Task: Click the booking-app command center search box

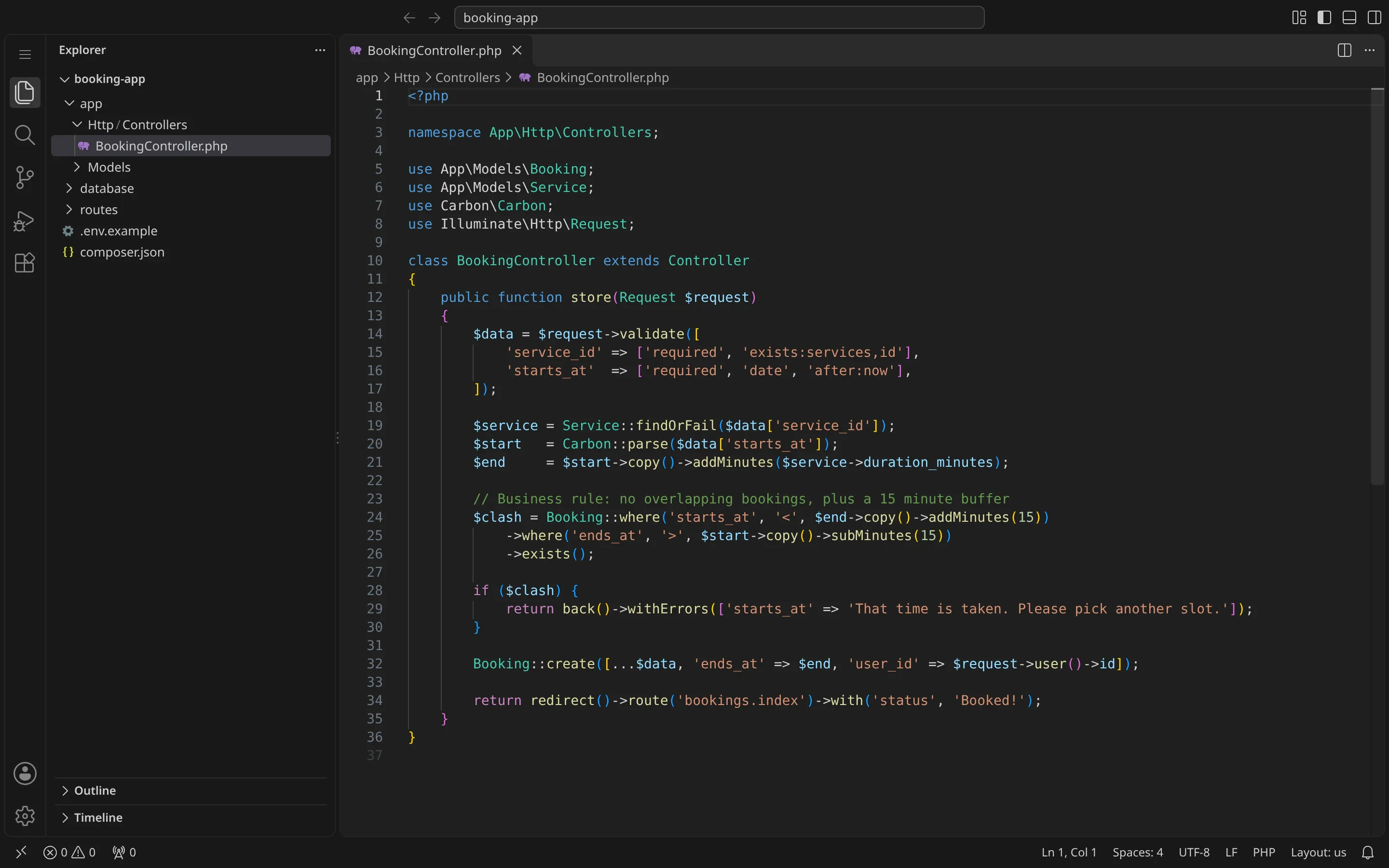Action: (719, 18)
